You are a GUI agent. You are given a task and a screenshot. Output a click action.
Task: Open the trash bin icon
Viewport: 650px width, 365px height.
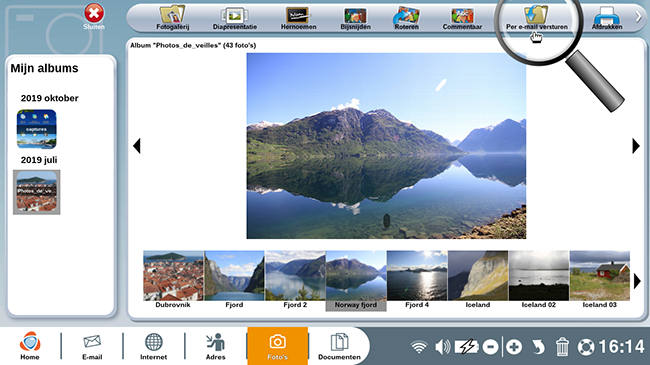coord(562,347)
